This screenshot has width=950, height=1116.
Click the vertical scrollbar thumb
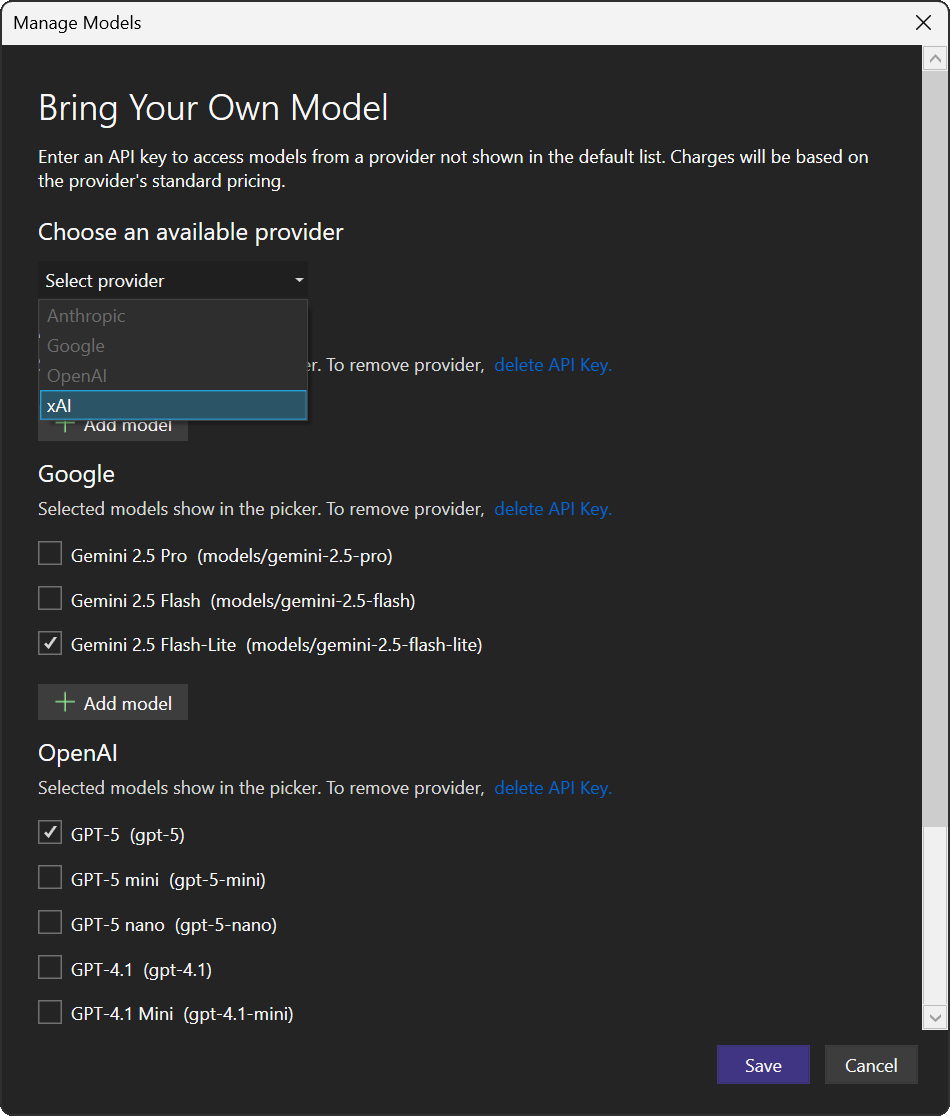click(x=935, y=449)
